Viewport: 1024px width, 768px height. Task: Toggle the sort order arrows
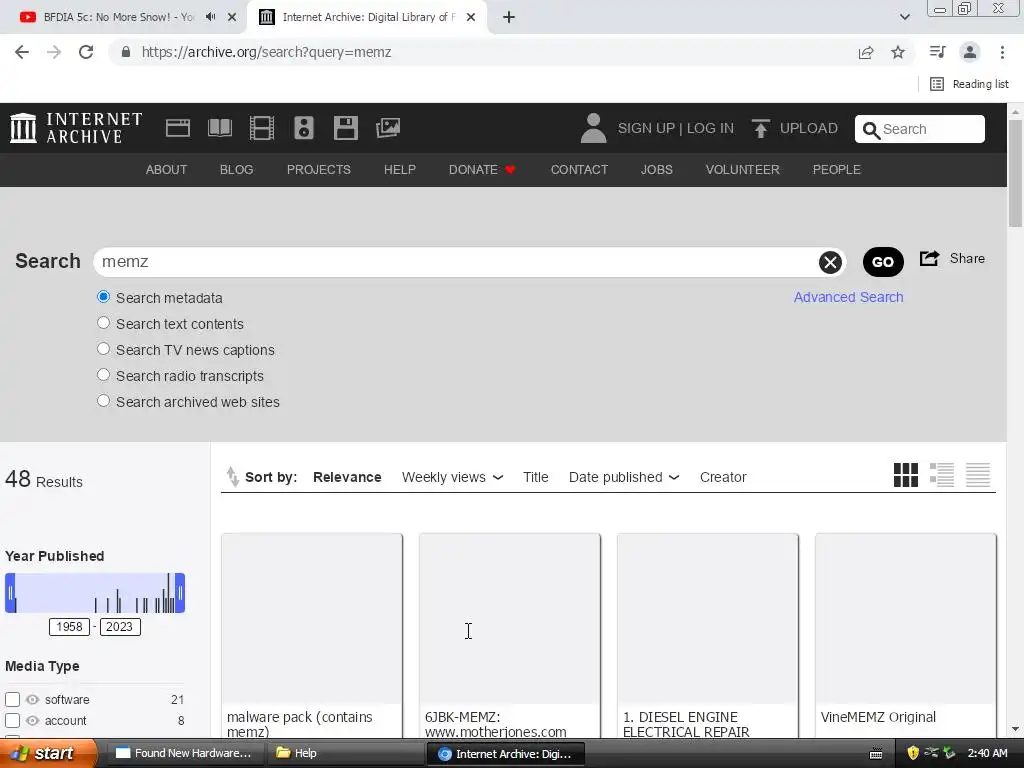coord(232,477)
